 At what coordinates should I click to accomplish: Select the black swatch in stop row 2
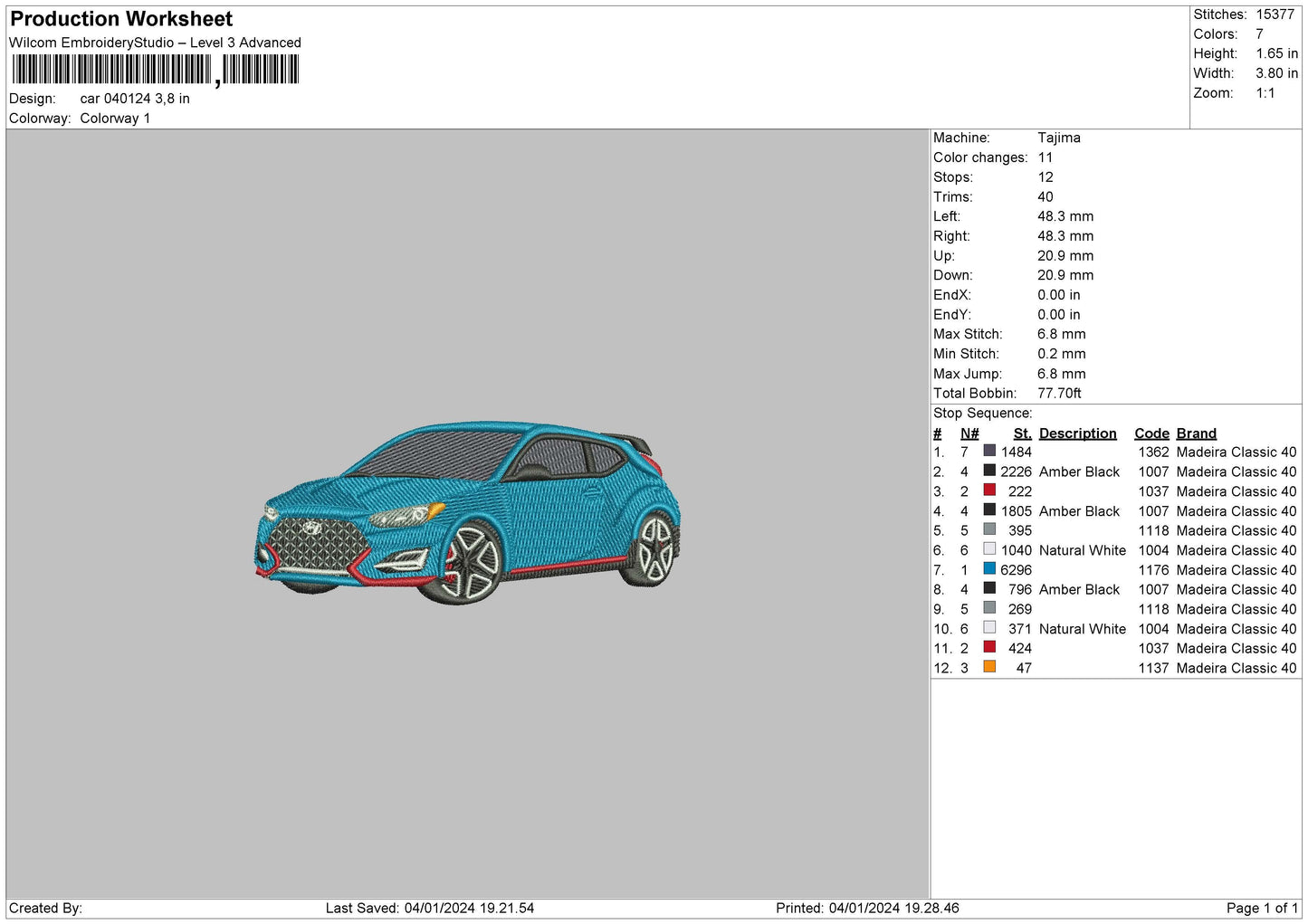989,471
